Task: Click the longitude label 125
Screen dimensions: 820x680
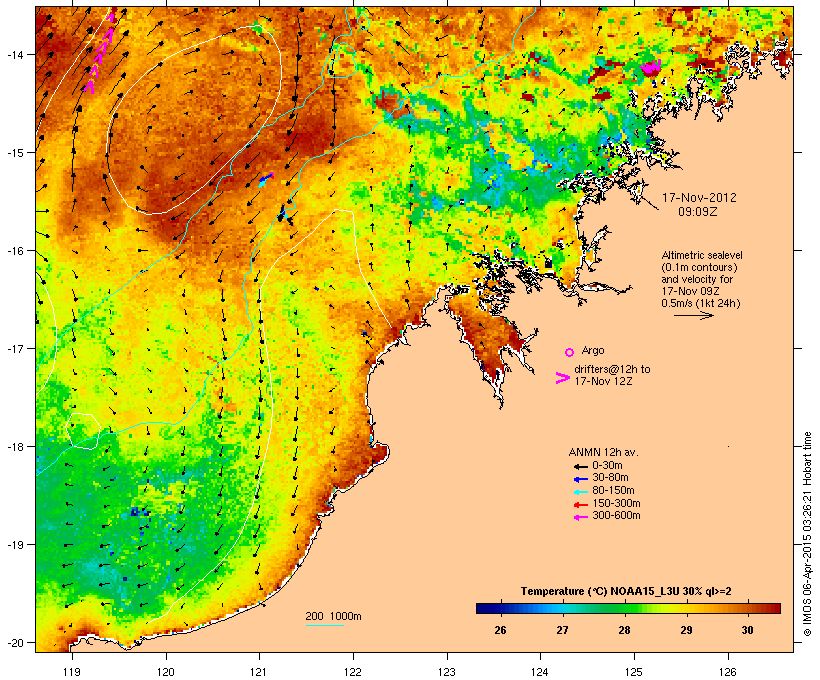Action: click(x=634, y=672)
